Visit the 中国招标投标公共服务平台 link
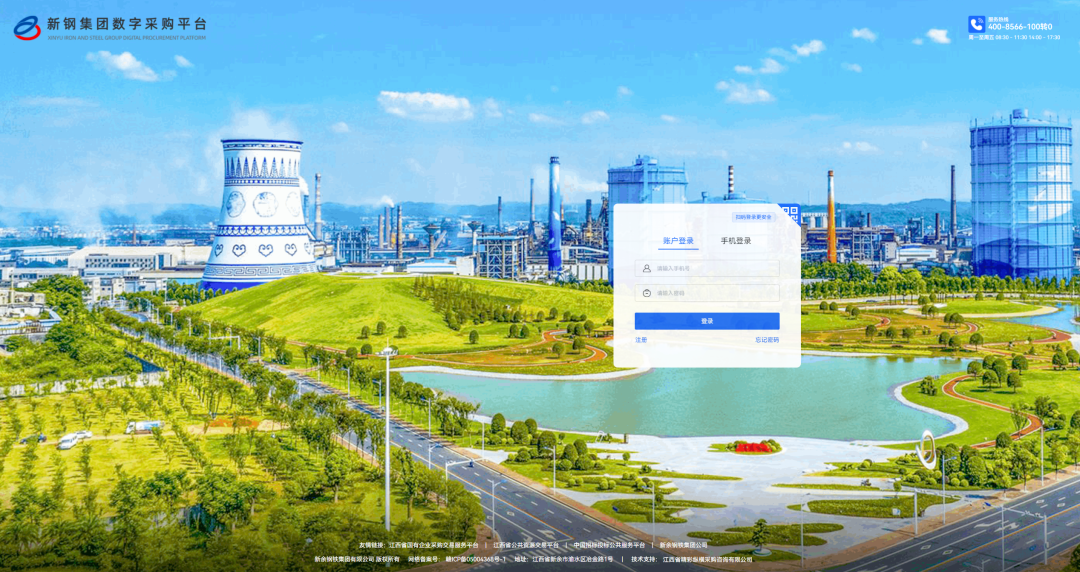 coord(609,545)
